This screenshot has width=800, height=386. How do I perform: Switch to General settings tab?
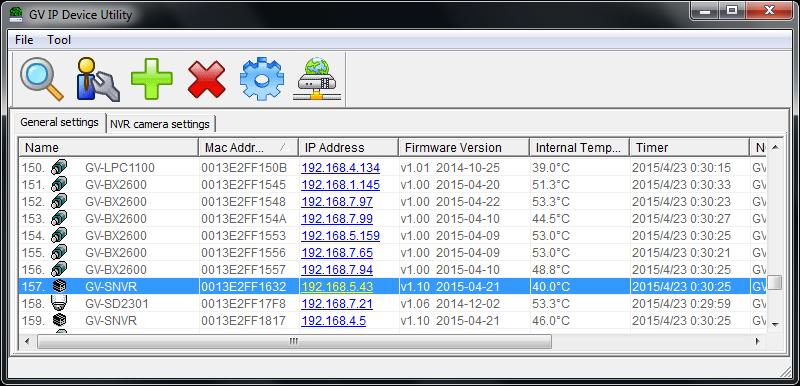[x=60, y=122]
